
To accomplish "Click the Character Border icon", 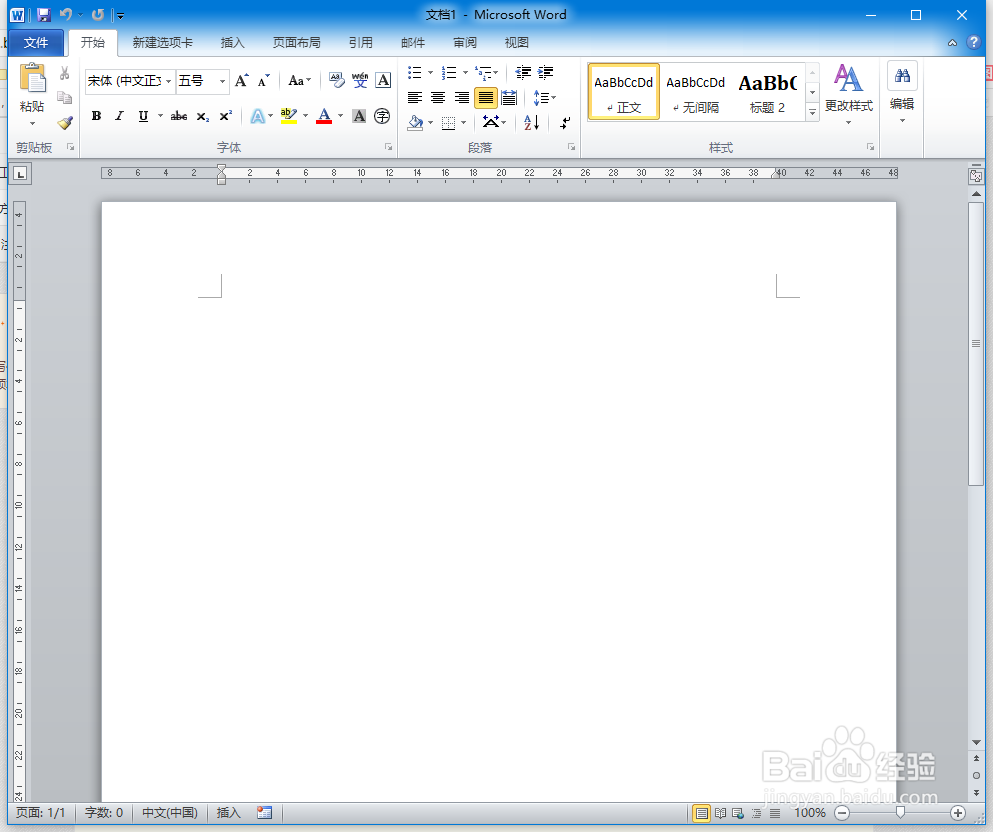I will 383,80.
